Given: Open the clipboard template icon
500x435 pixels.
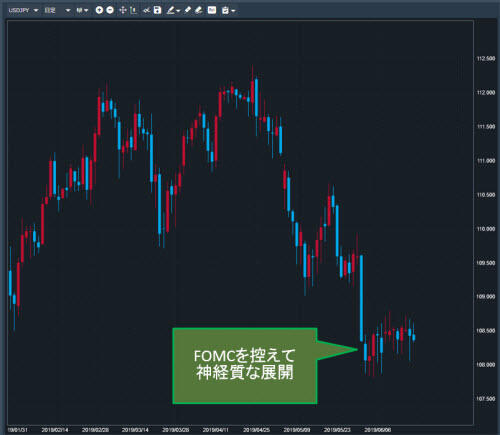Looking at the screenshot, I should [225, 11].
